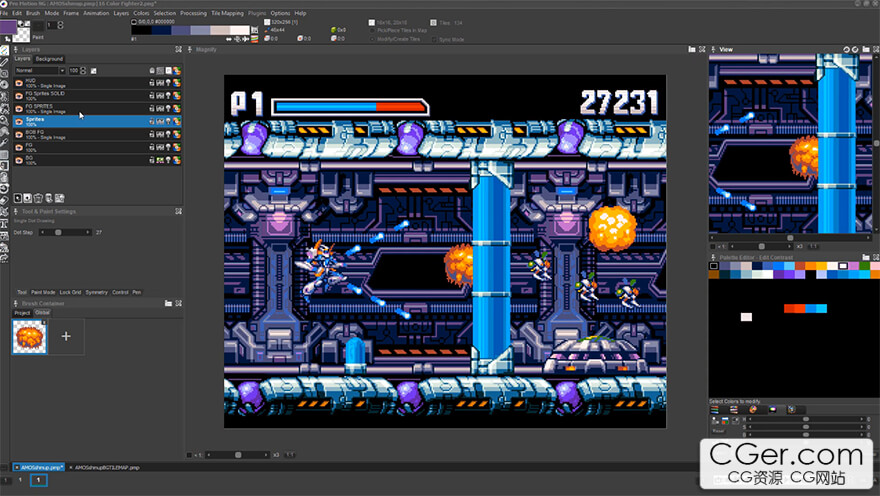Switch to Project tab in Brush Container

point(22,313)
